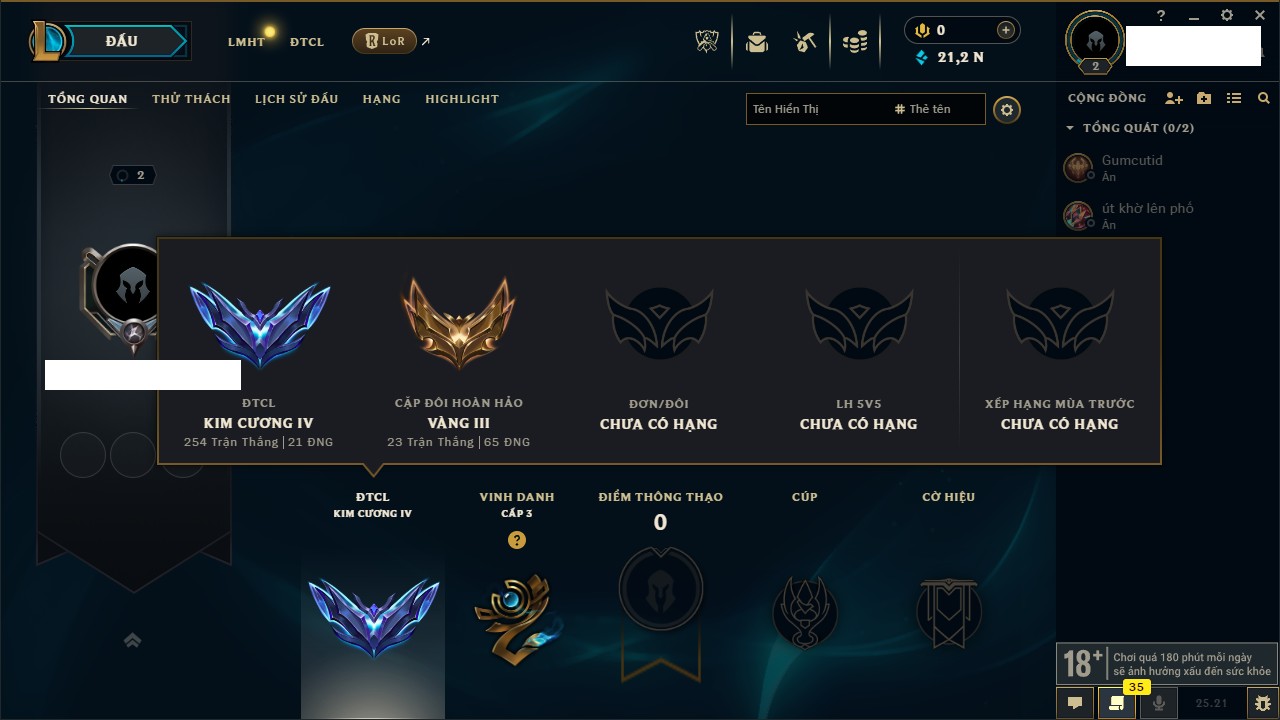Click the Tên Hiển Thị search field

click(x=815, y=109)
